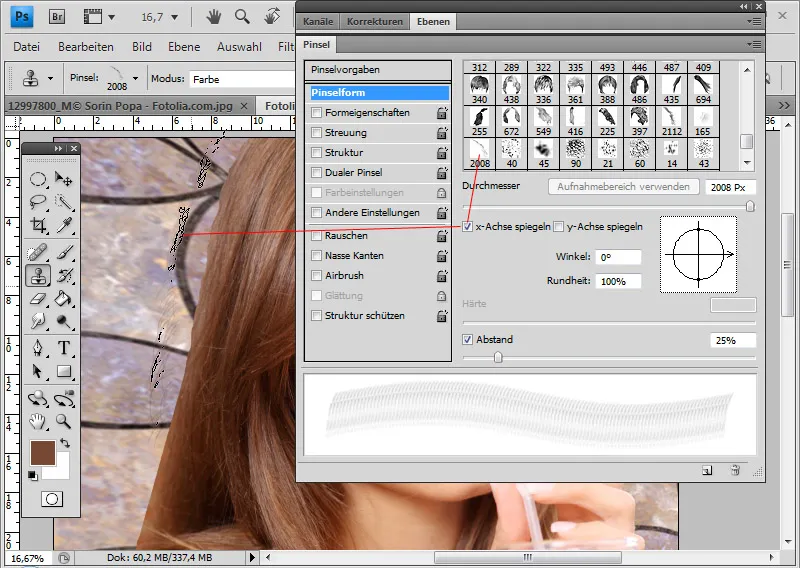Enable Rauschen checkbox
This screenshot has height=568, width=800.
[316, 236]
